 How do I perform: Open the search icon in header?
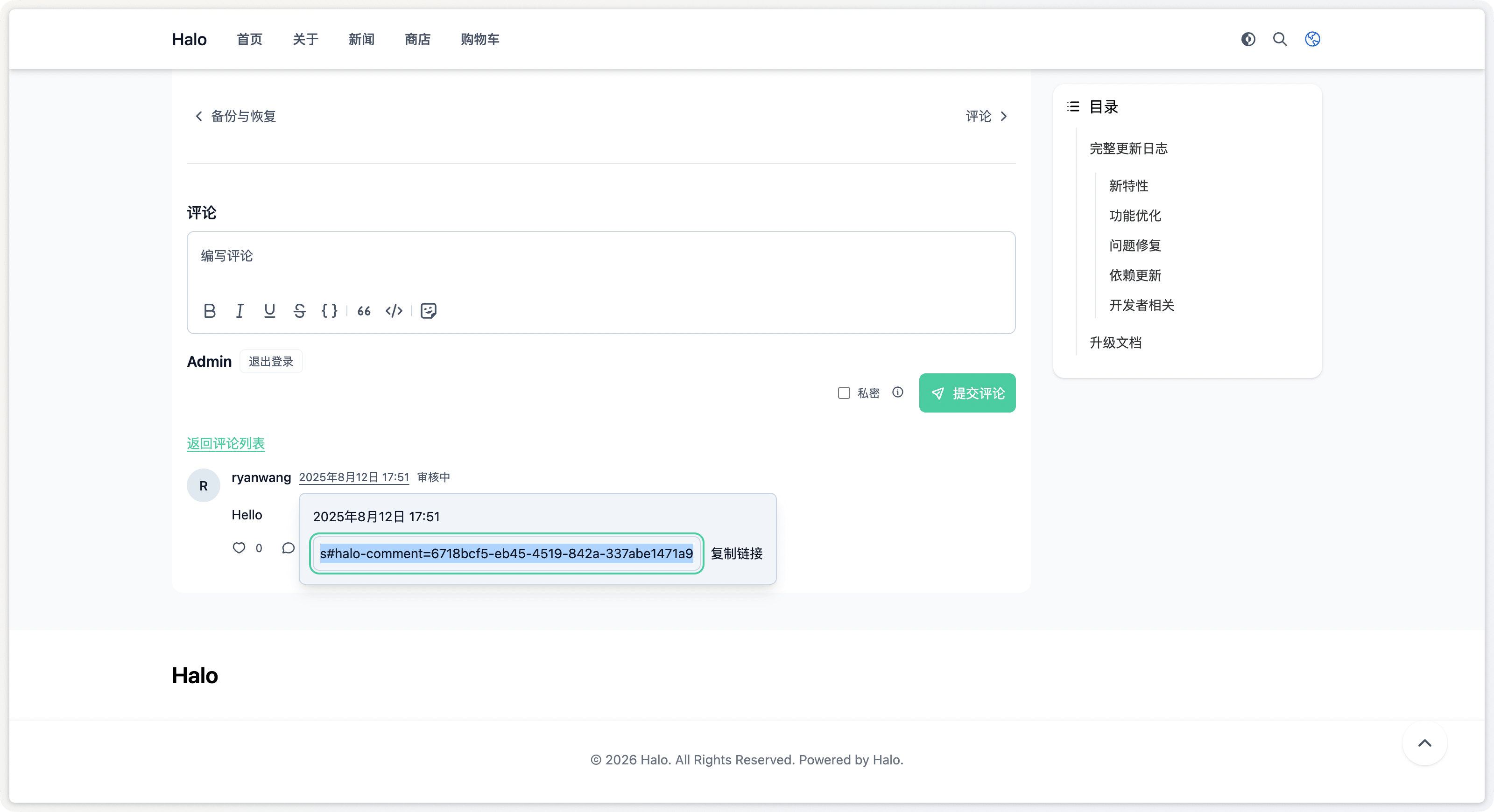pos(1280,39)
